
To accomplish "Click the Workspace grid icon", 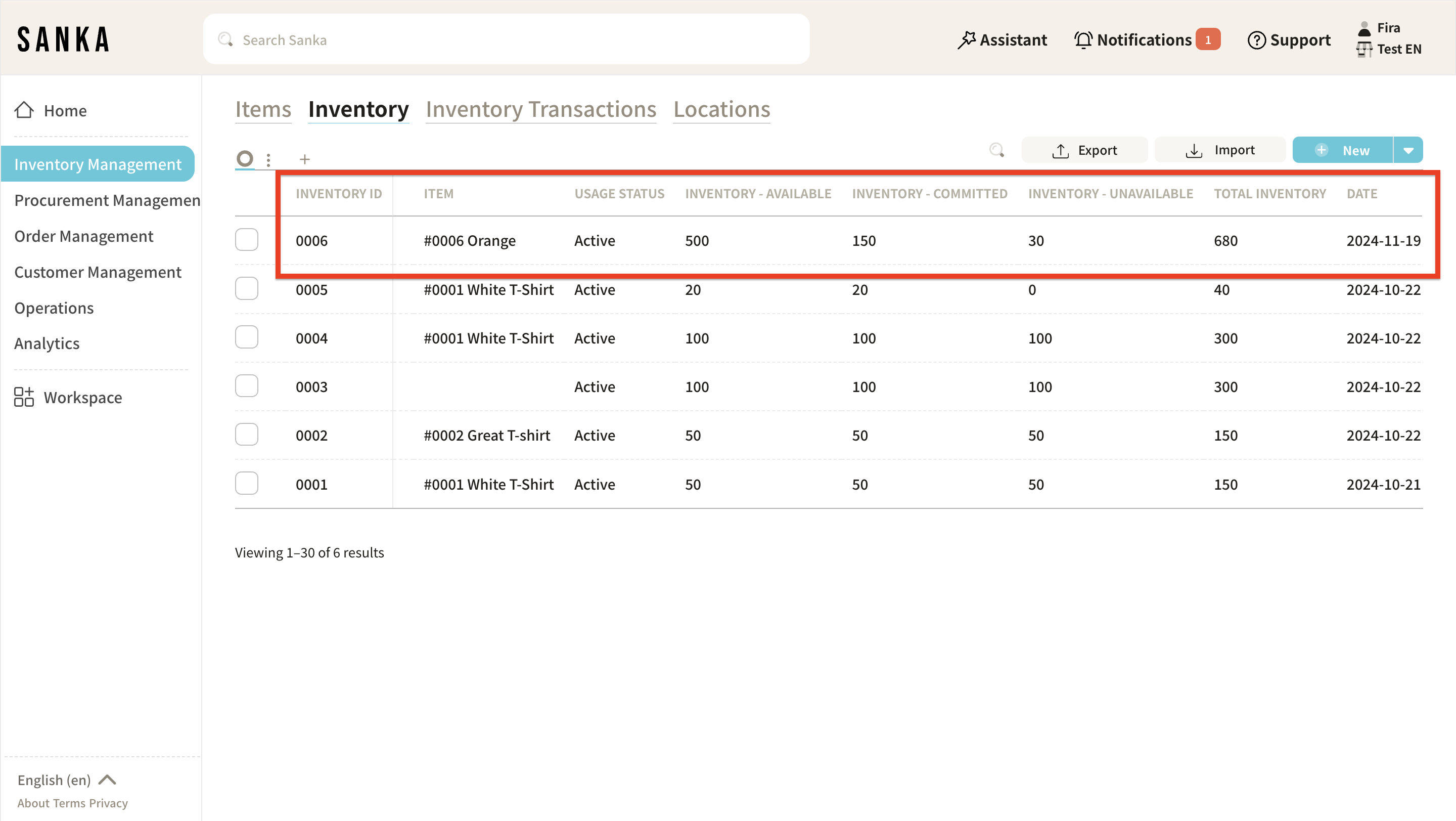I will click(x=24, y=397).
